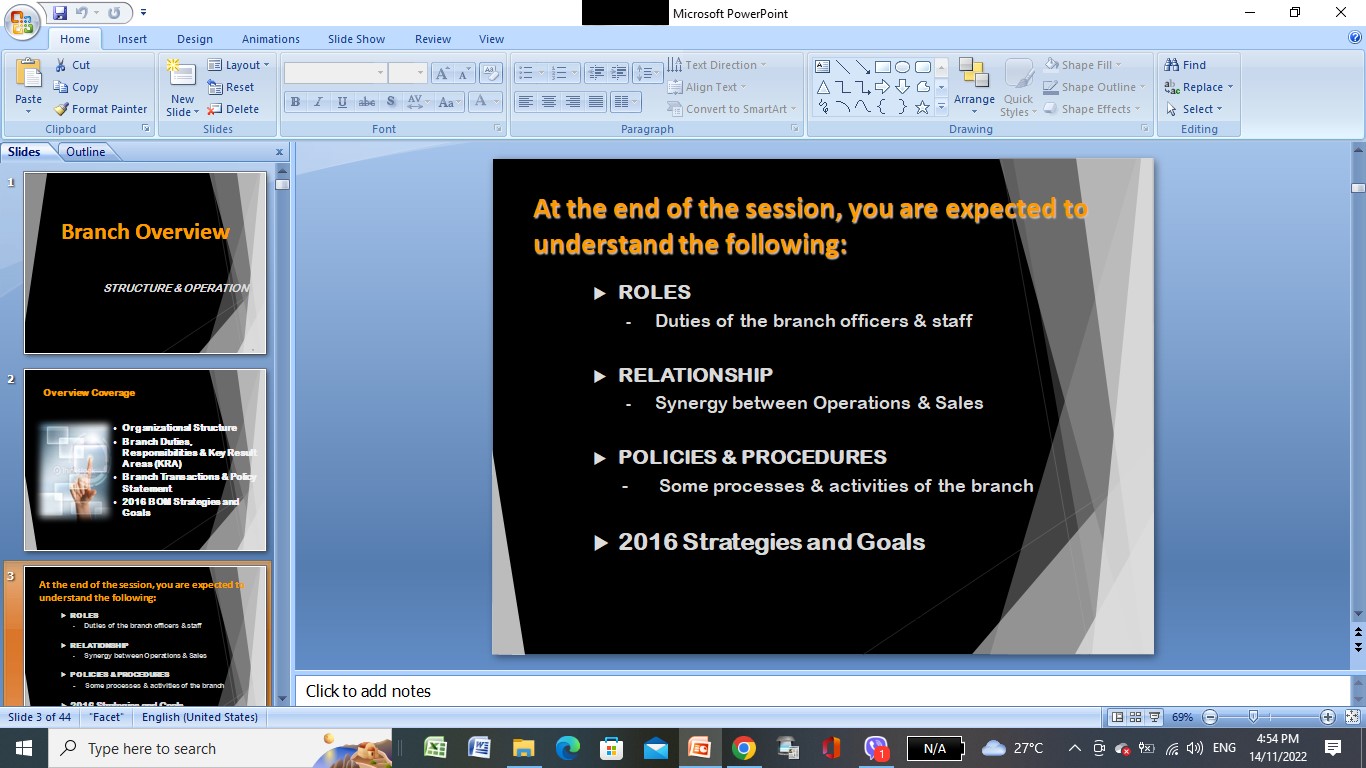Open the Paragraph dialog launcher
Screen dimensions: 1366x768
[x=795, y=129]
